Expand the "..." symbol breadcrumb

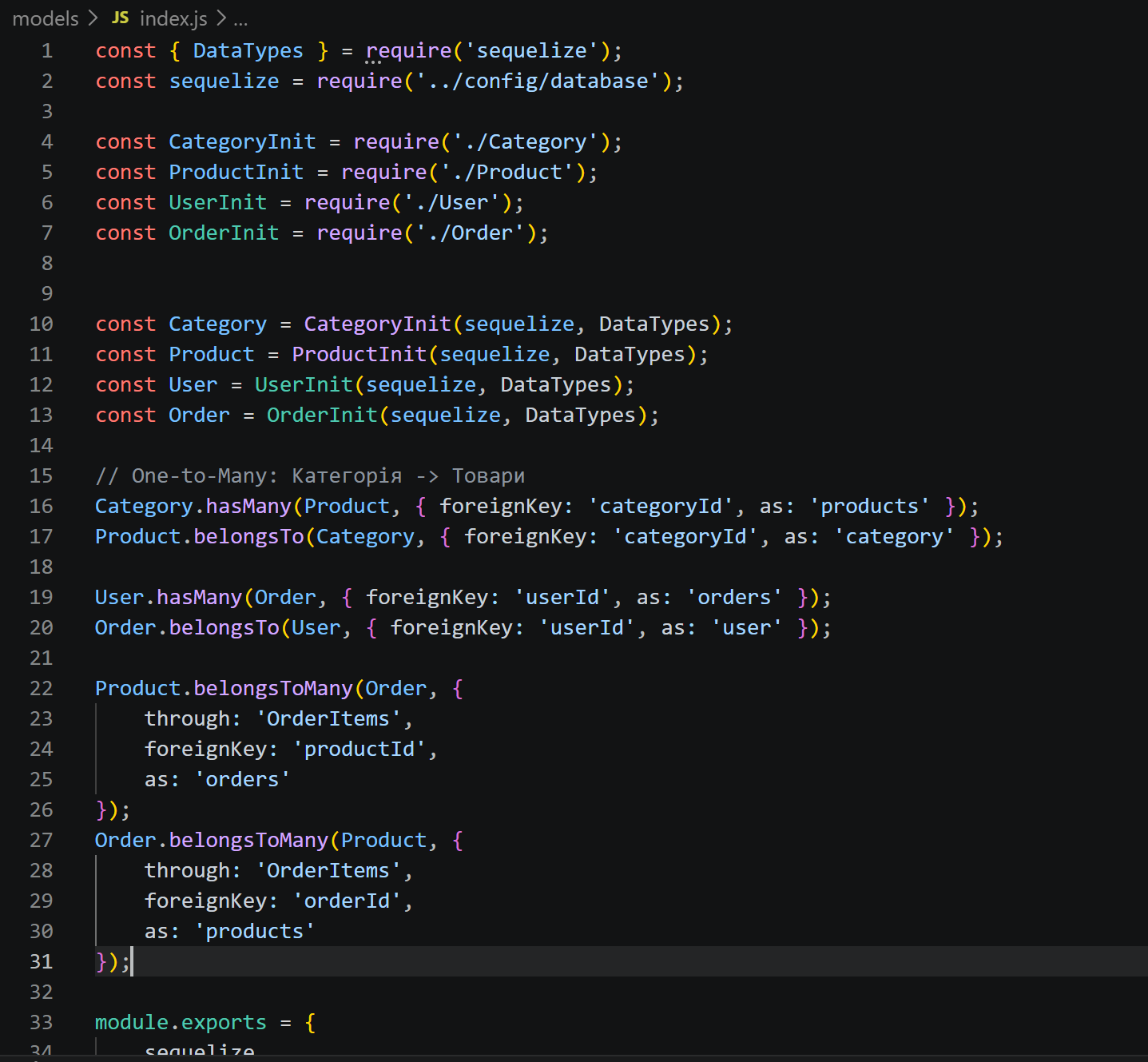tap(240, 18)
